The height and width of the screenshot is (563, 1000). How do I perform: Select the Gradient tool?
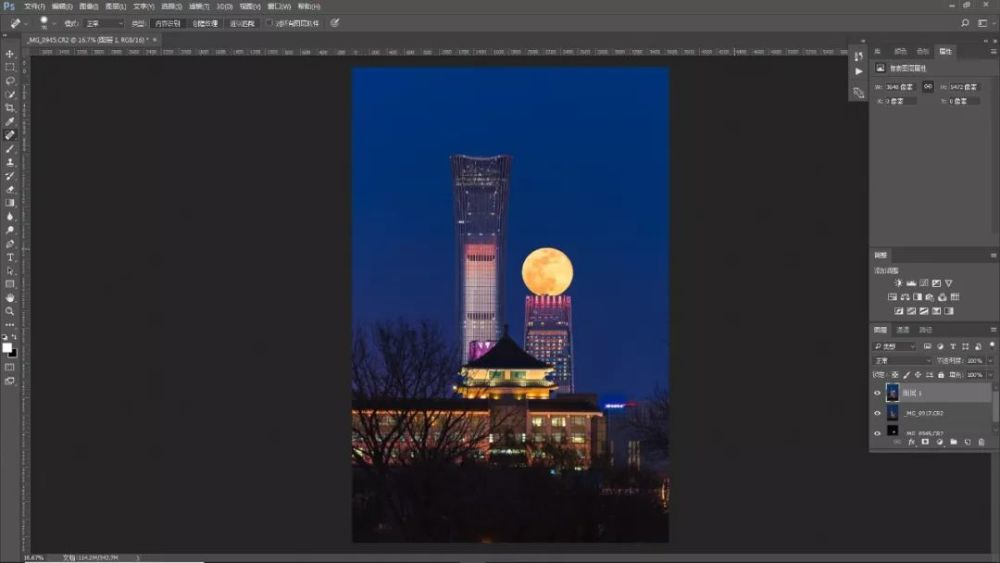click(10, 203)
